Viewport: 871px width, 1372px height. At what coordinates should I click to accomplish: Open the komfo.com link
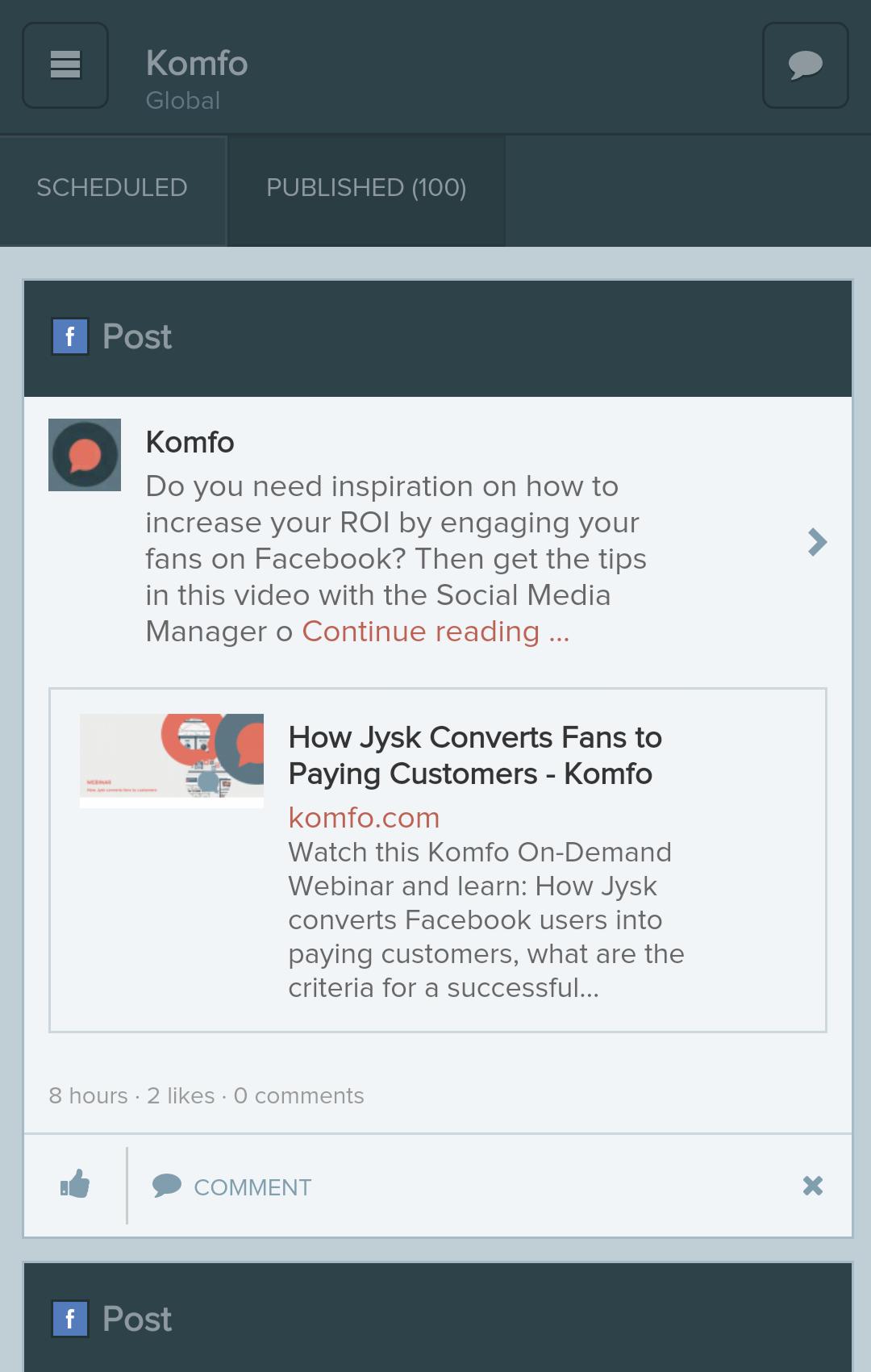(x=363, y=817)
